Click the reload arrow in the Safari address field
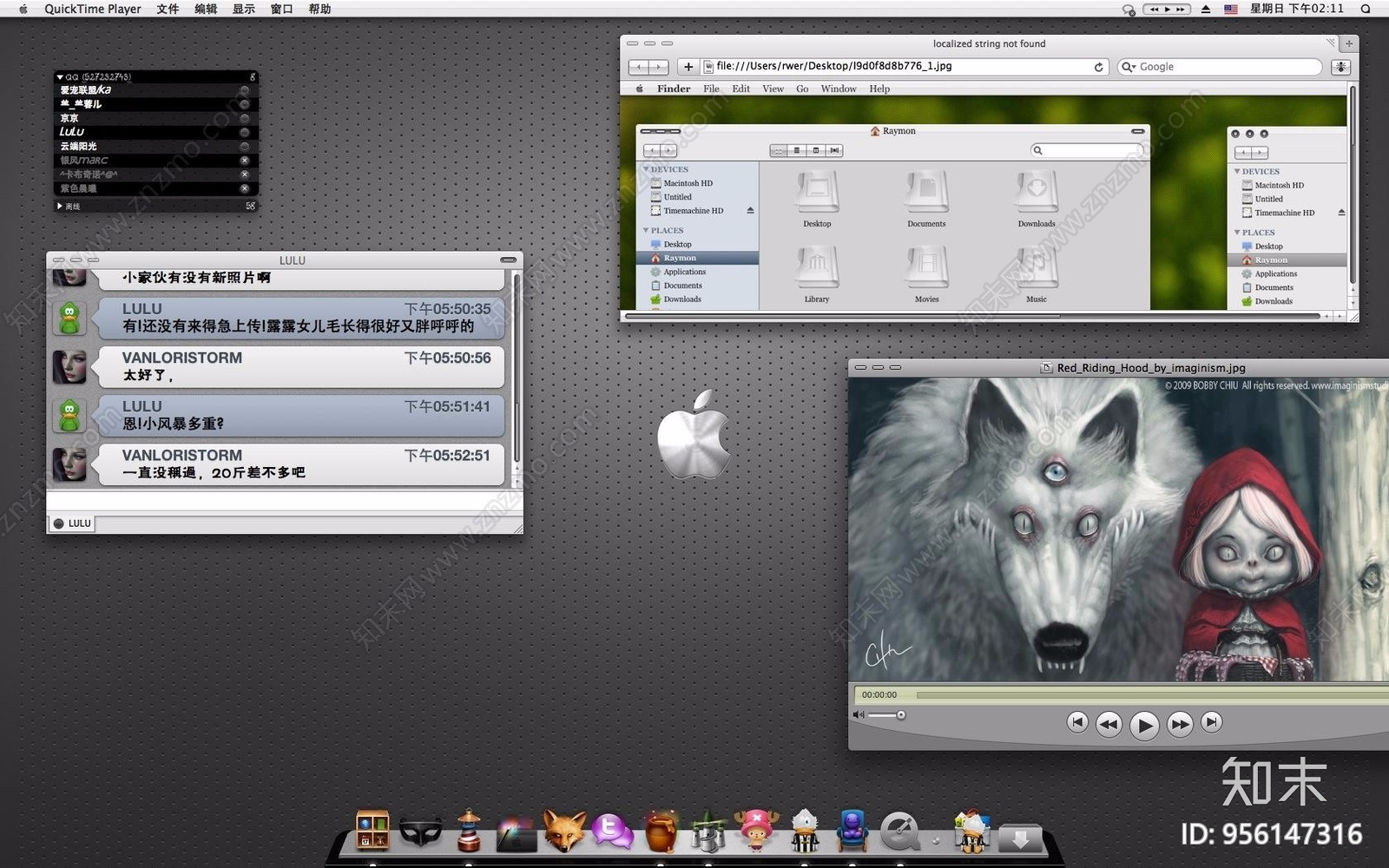Screen dimensions: 1389x868 point(1098,67)
